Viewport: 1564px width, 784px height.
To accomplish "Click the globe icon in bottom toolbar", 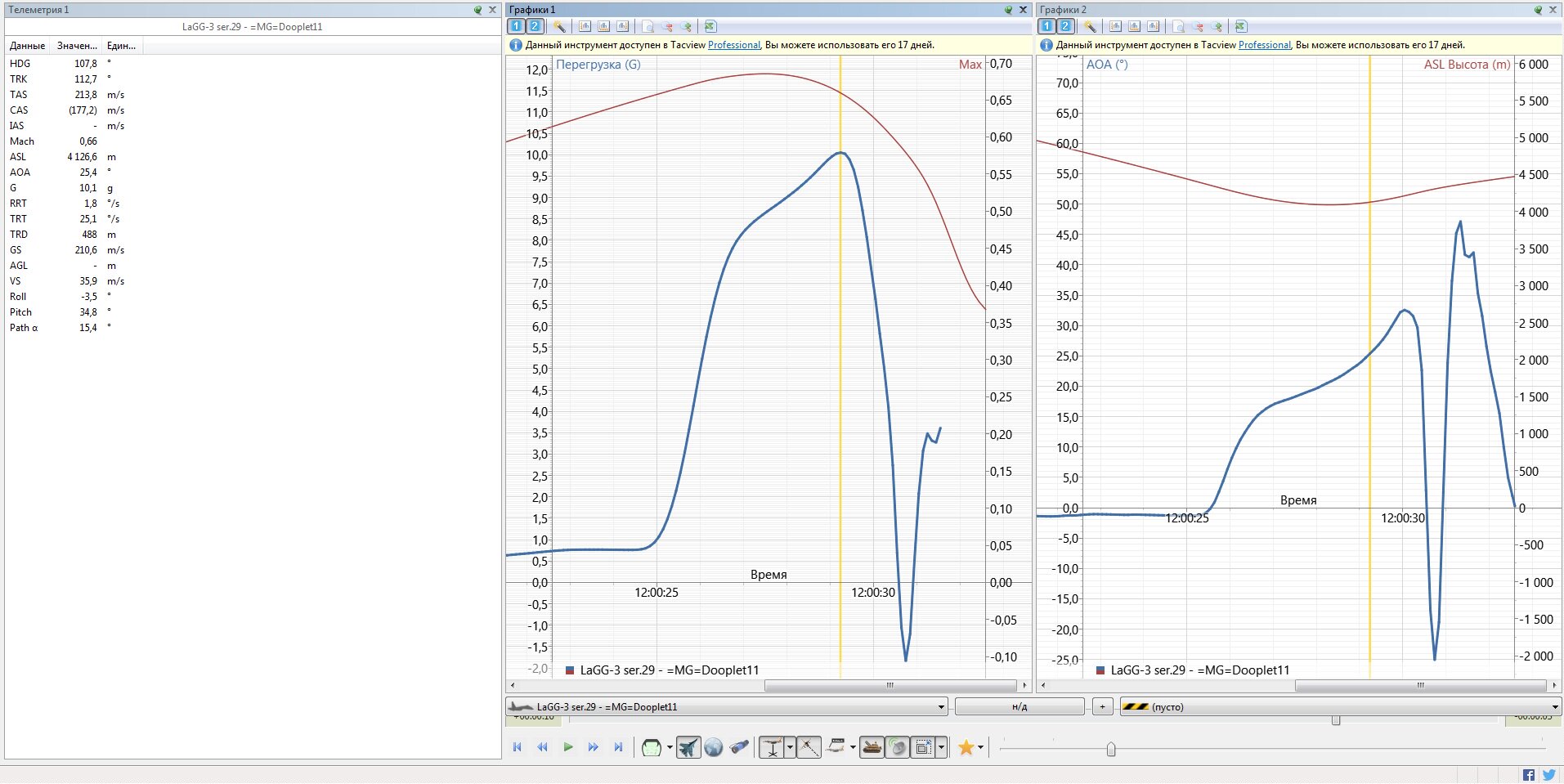I will (x=713, y=747).
